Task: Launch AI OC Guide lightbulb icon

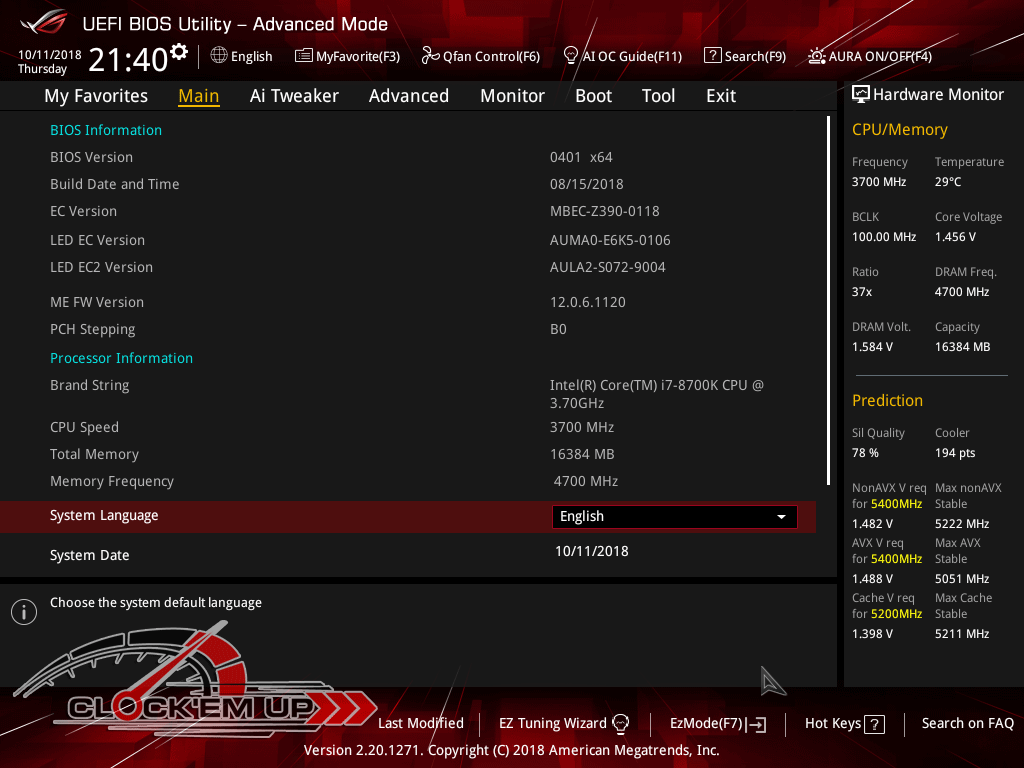Action: pos(571,56)
